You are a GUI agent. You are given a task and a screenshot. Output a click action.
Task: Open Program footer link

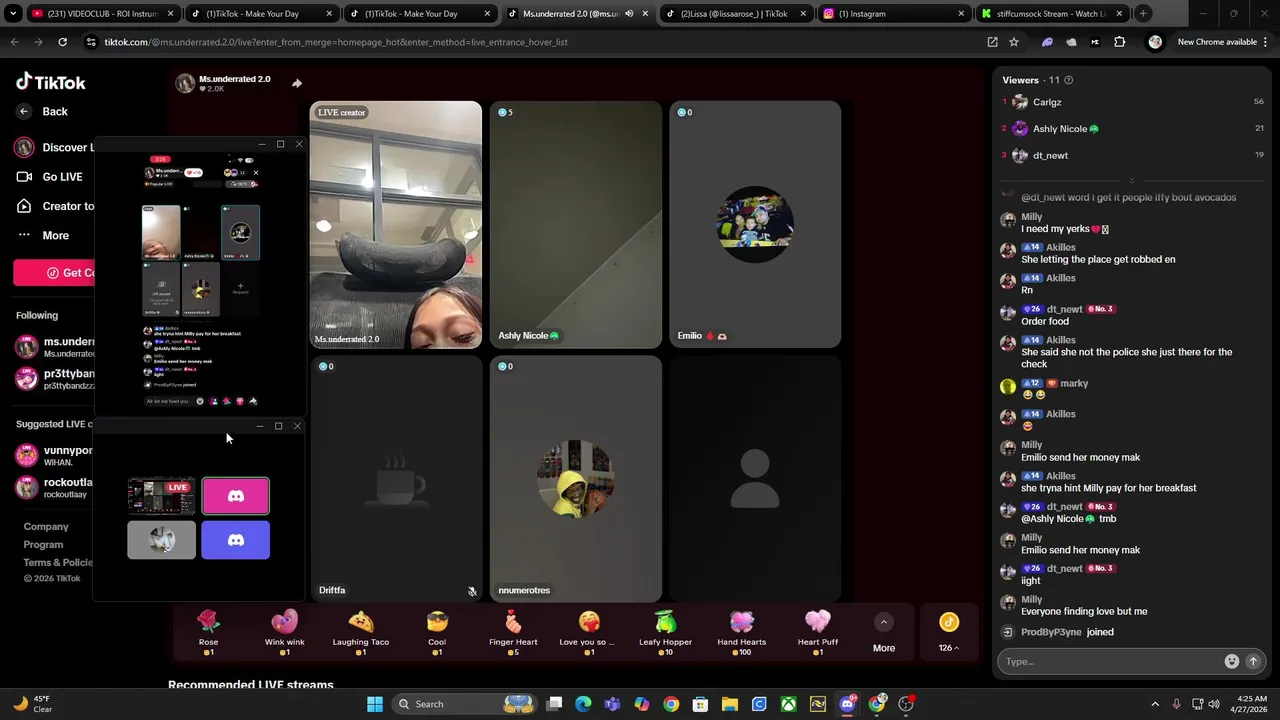coord(43,545)
